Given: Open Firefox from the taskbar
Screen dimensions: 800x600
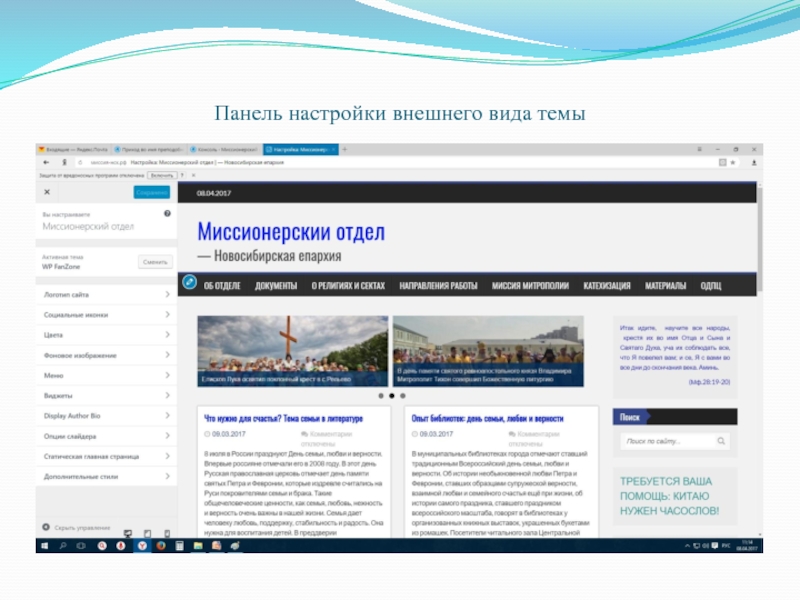Looking at the screenshot, I should [x=161, y=546].
